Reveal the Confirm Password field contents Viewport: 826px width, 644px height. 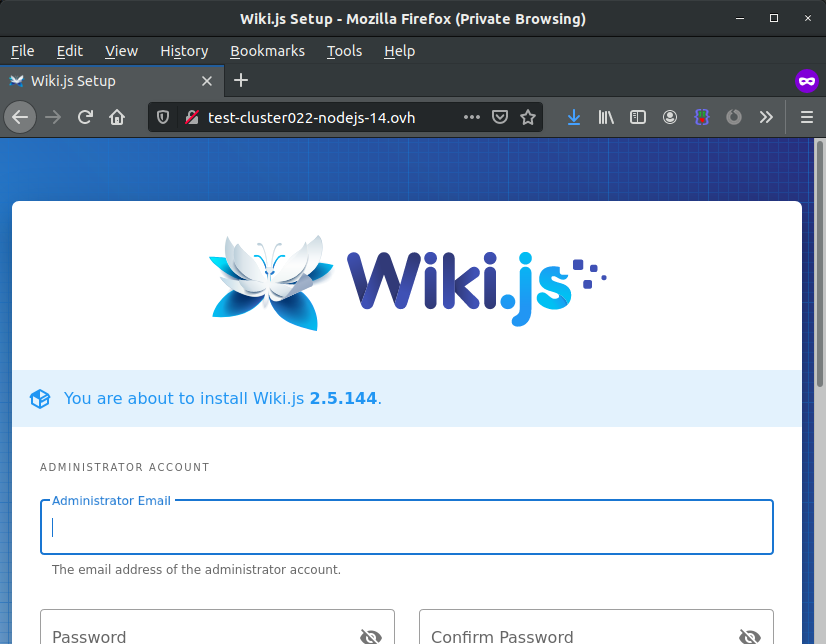(x=749, y=636)
